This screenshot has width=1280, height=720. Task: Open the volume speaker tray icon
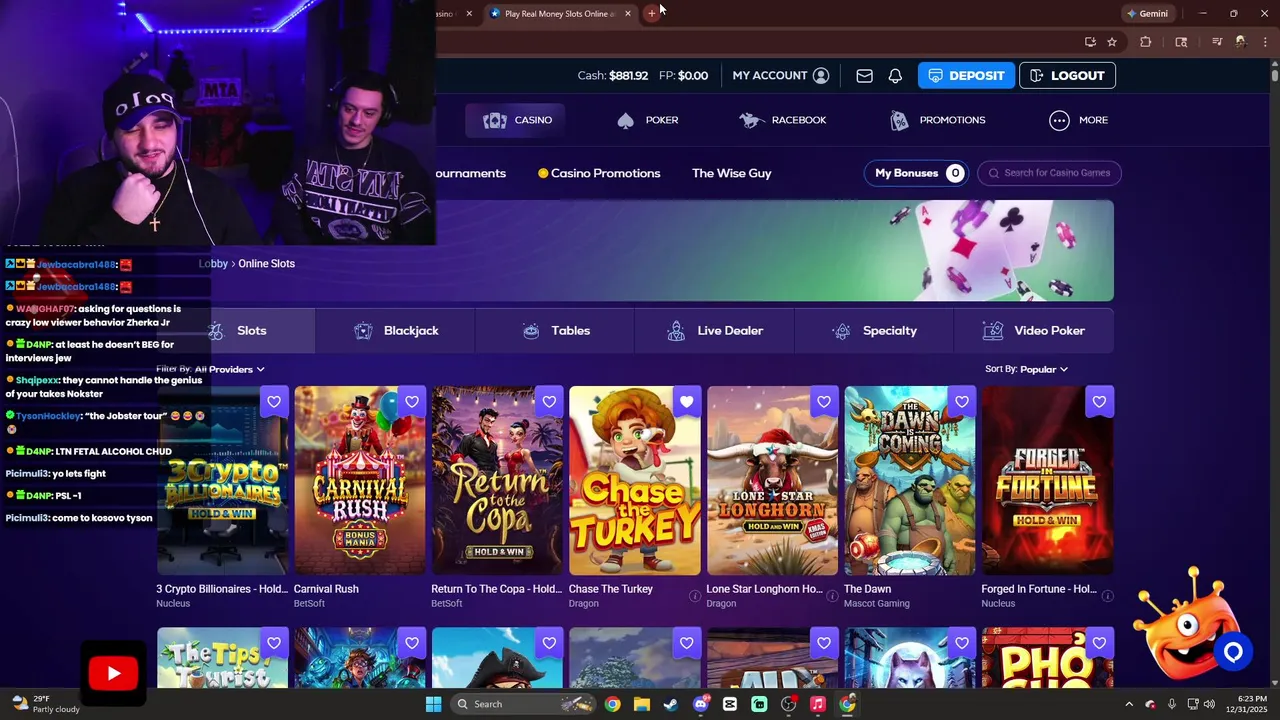click(1210, 704)
